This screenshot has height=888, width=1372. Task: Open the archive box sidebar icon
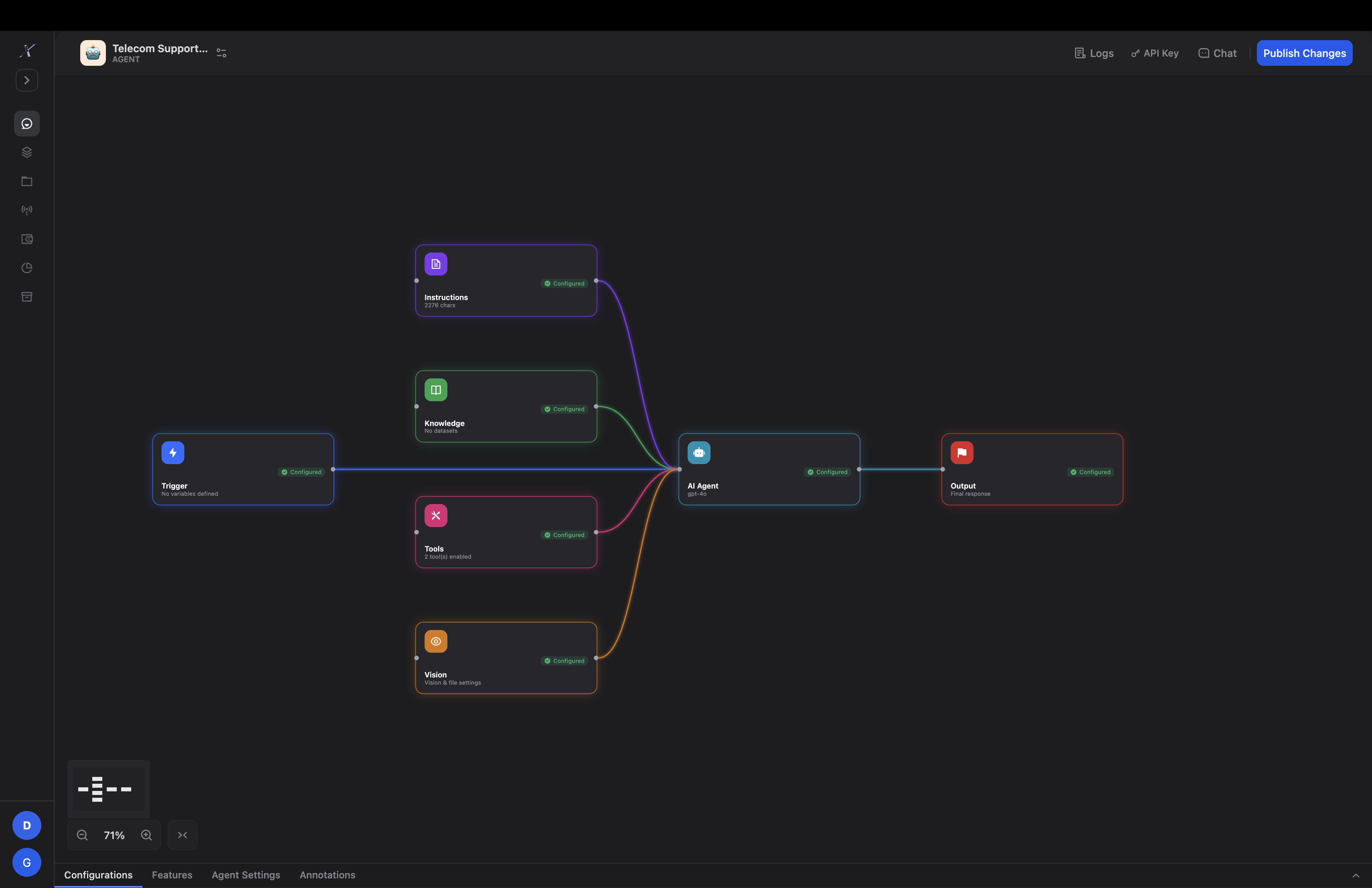pyautogui.click(x=26, y=297)
